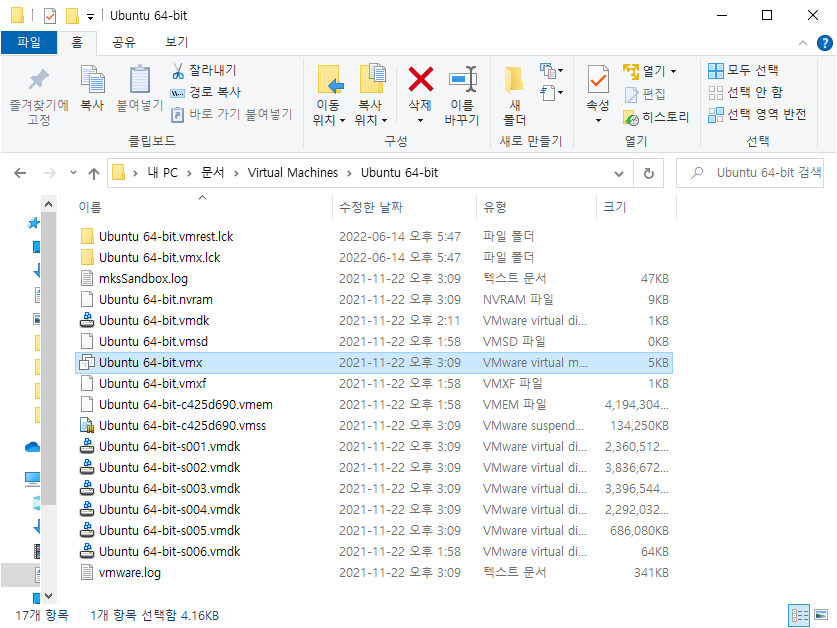
Task: Switch to the 홈 ribbon tab
Action: [77, 42]
